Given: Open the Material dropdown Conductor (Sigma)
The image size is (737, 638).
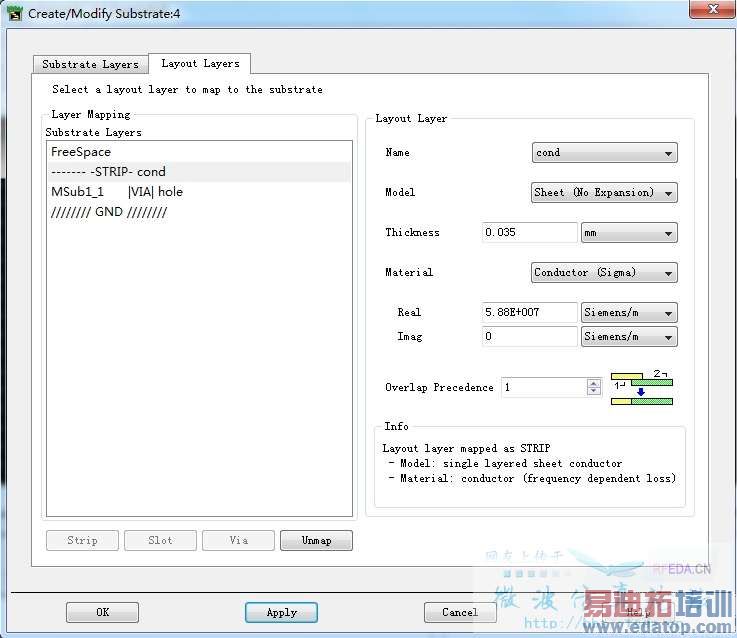Looking at the screenshot, I should point(604,273).
